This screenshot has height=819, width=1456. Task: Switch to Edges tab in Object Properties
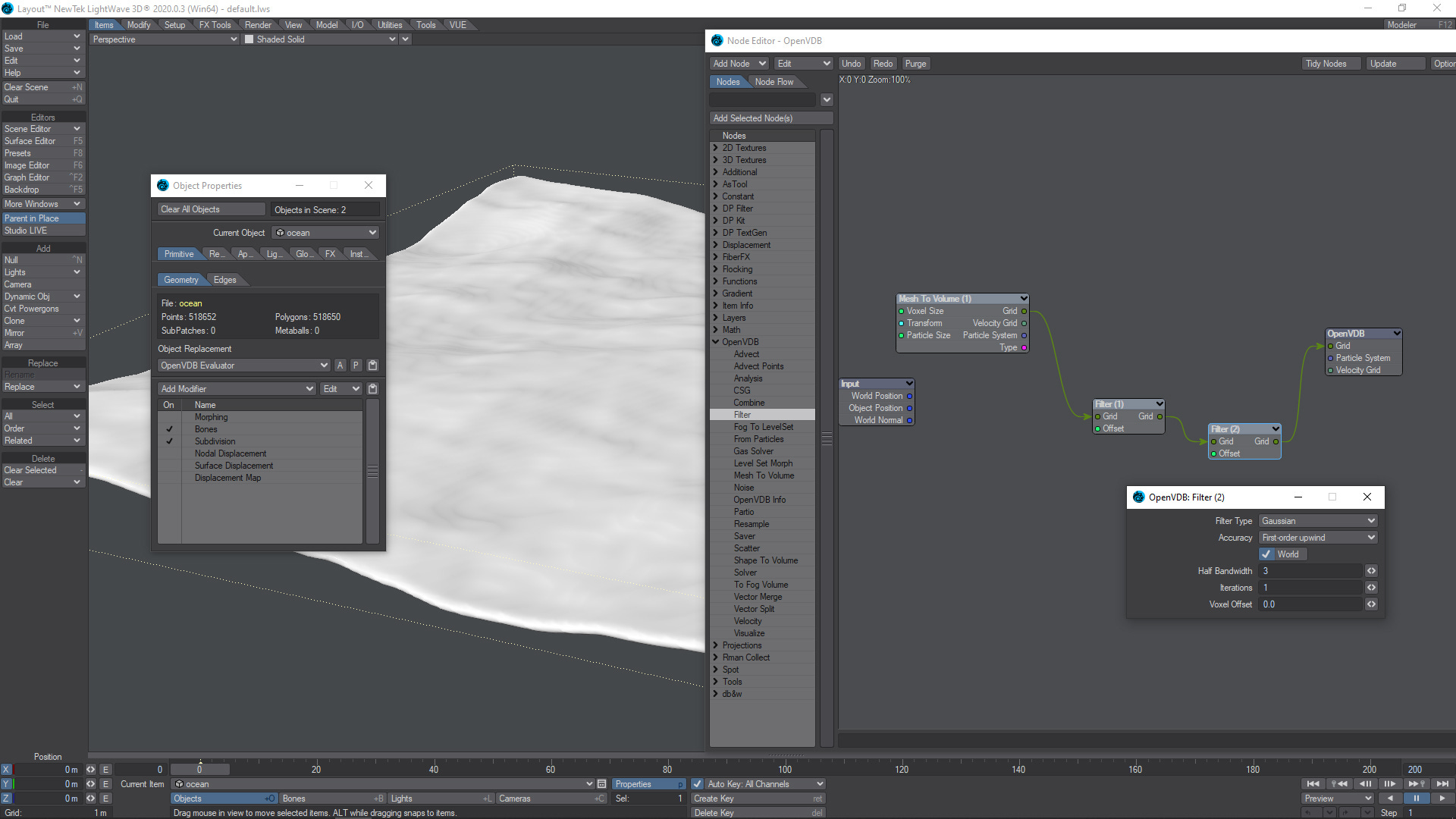[x=224, y=280]
